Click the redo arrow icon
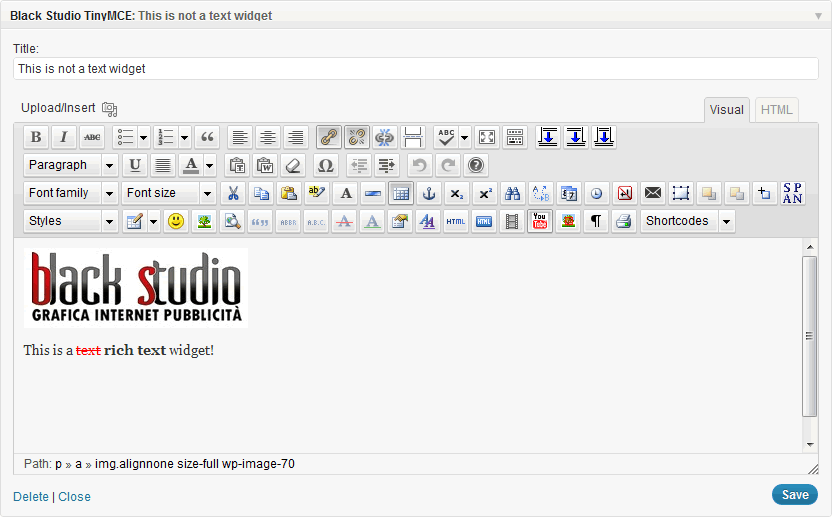Image resolution: width=832 pixels, height=517 pixels. pos(448,165)
